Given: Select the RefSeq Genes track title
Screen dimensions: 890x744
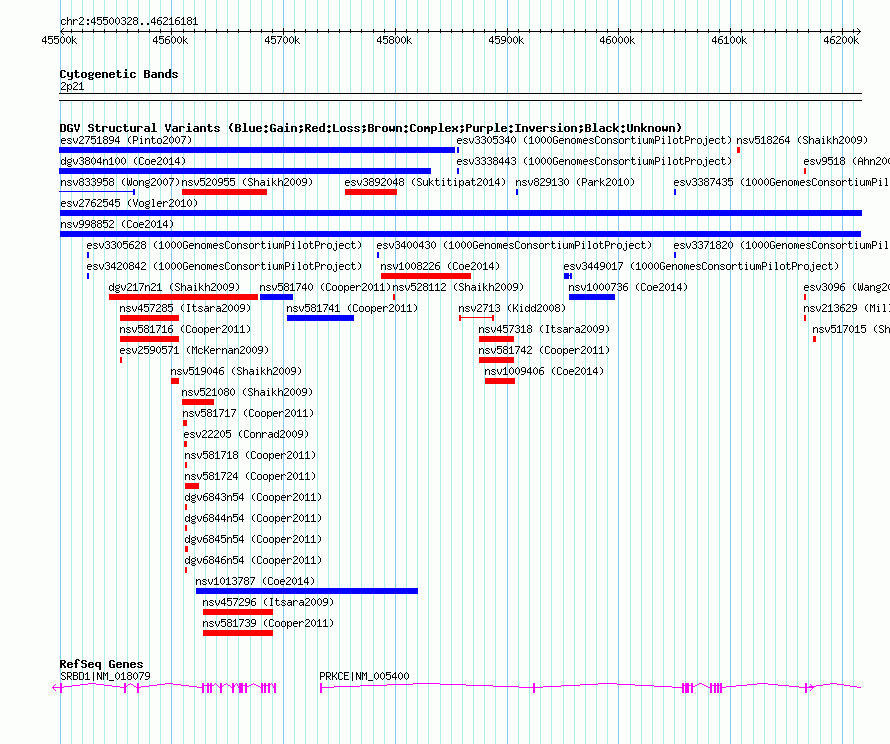Looking at the screenshot, I should [101, 664].
